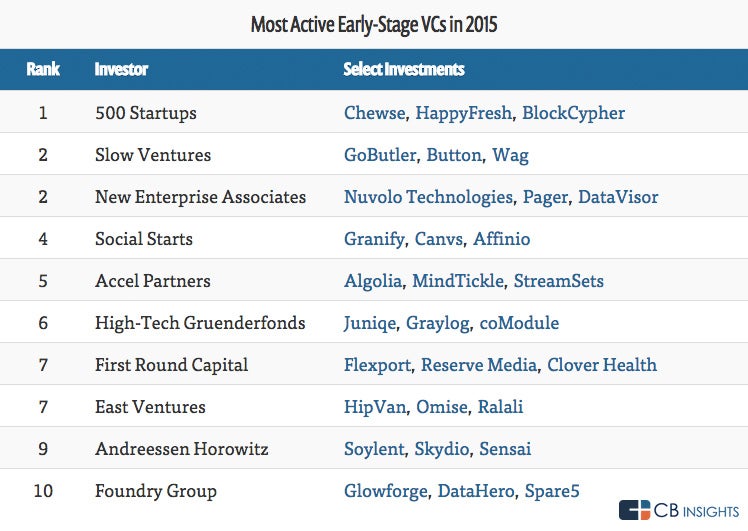Click the Select Investments column header
Screen dimensions: 748x531
click(x=403, y=70)
